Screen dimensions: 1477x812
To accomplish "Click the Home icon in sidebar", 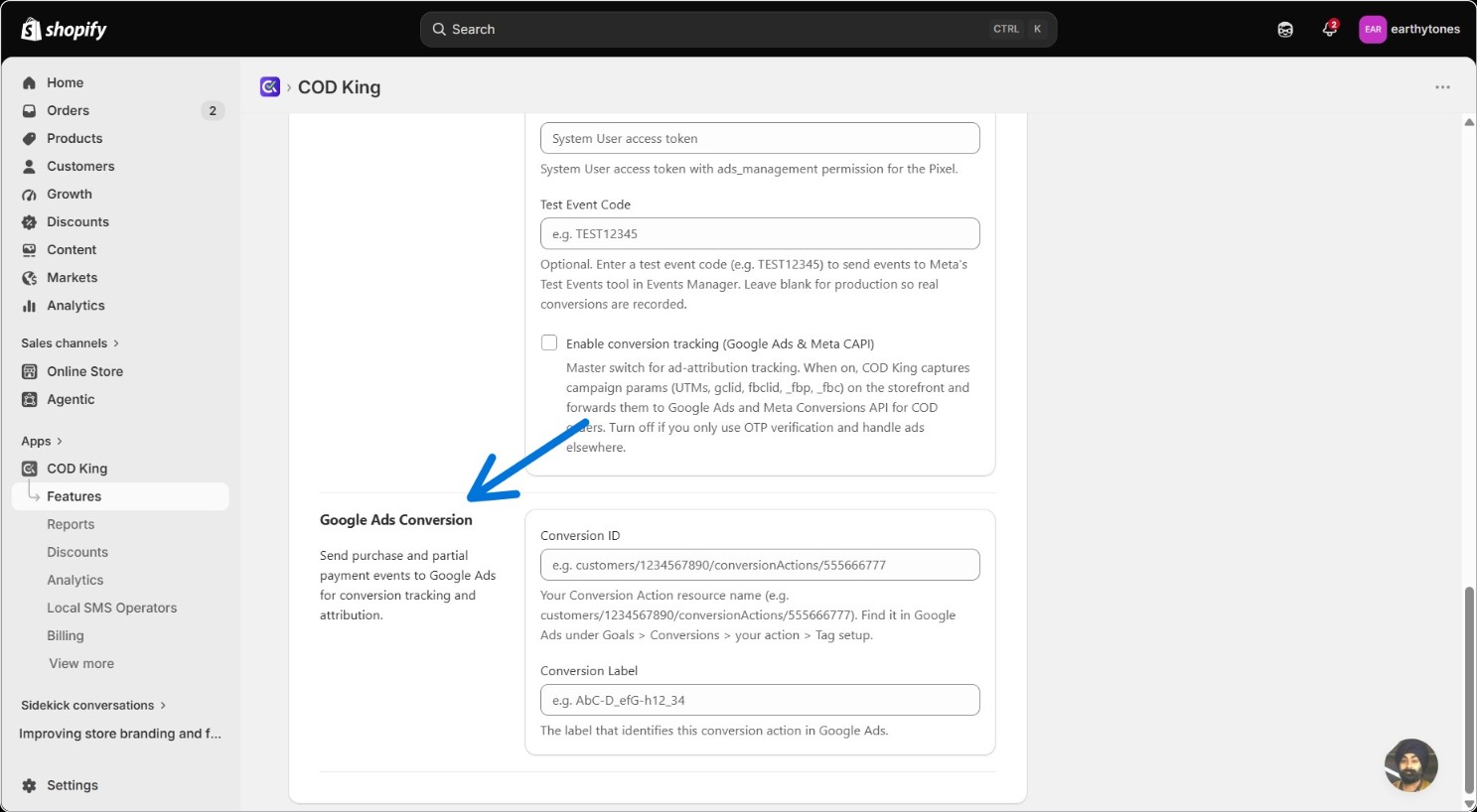I will (30, 83).
